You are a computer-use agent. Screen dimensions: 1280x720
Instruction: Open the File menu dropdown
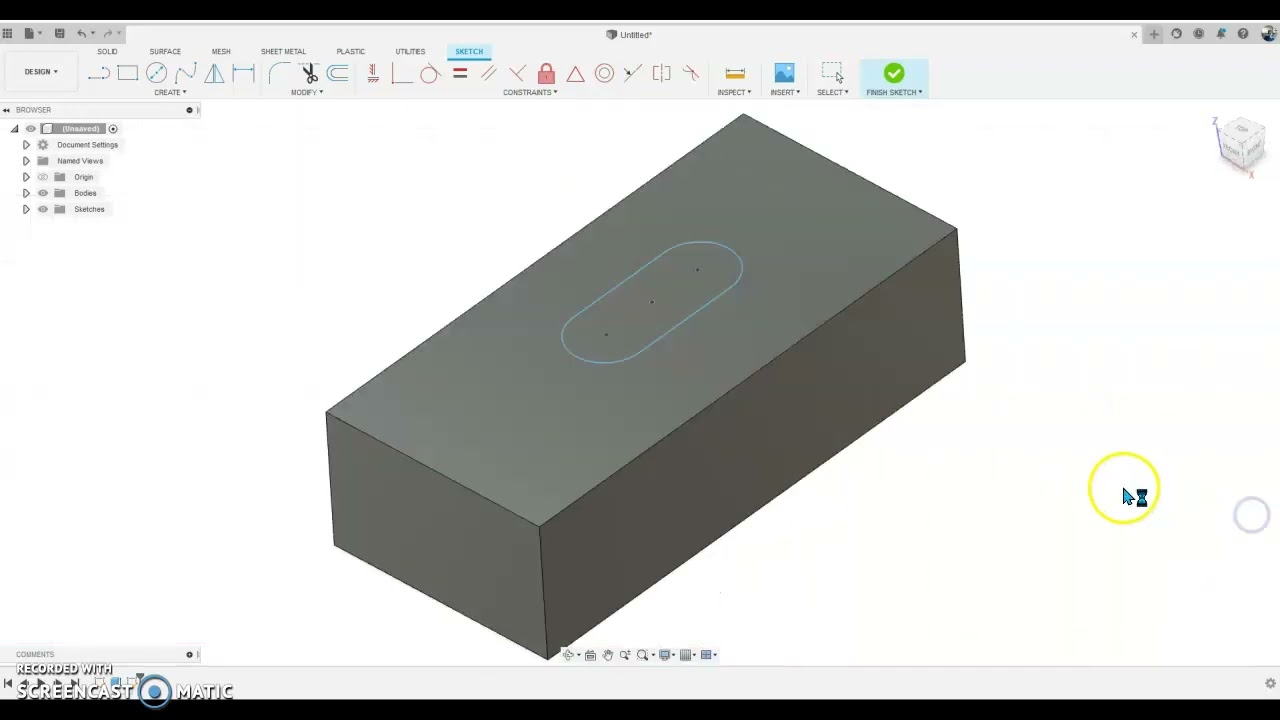tap(32, 34)
